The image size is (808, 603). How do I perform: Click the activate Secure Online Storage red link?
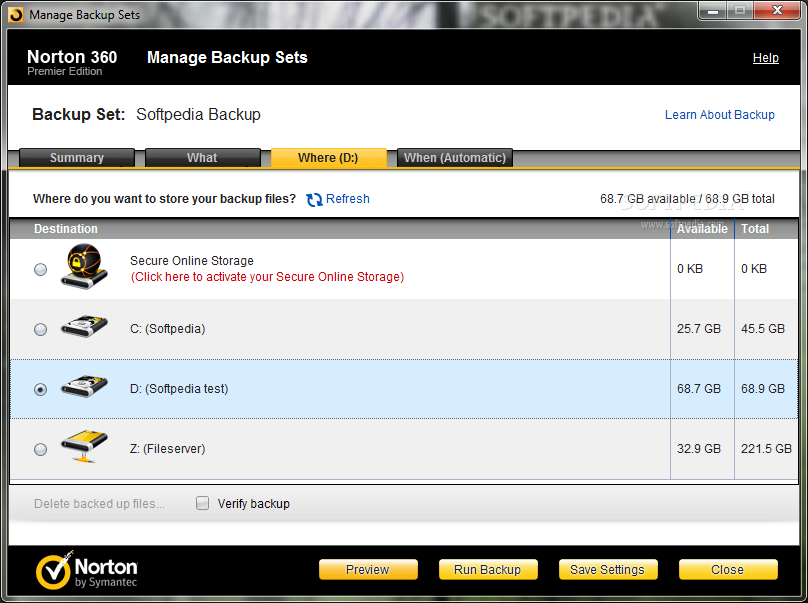pos(267,277)
